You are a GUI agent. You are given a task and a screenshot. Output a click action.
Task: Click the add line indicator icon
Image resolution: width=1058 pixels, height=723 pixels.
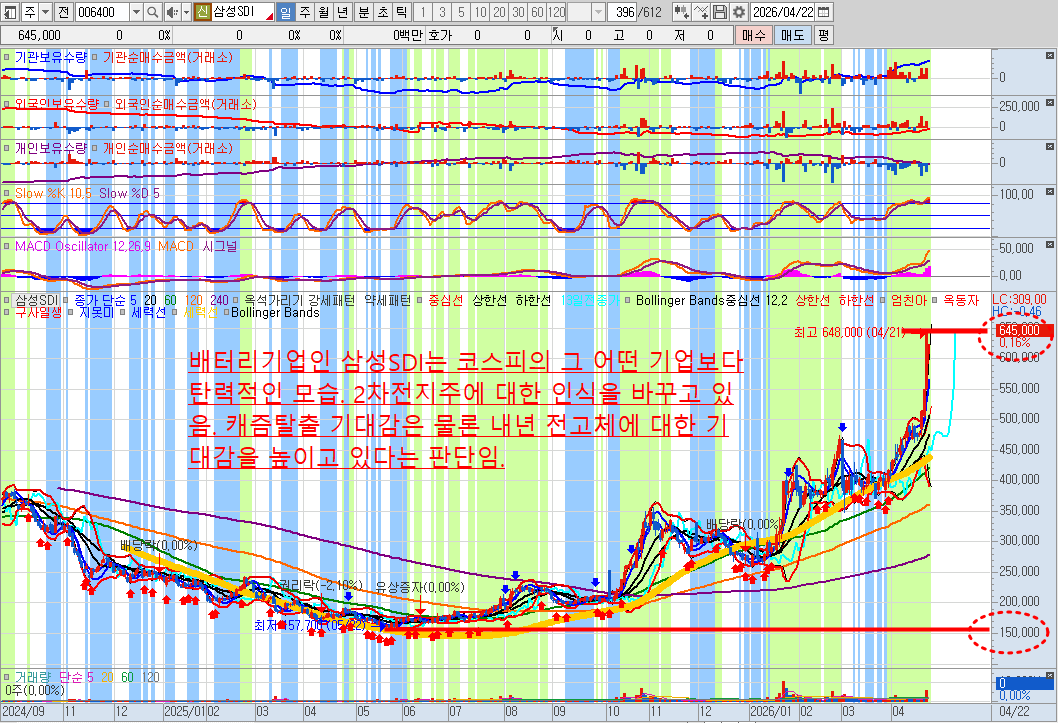coord(701,12)
